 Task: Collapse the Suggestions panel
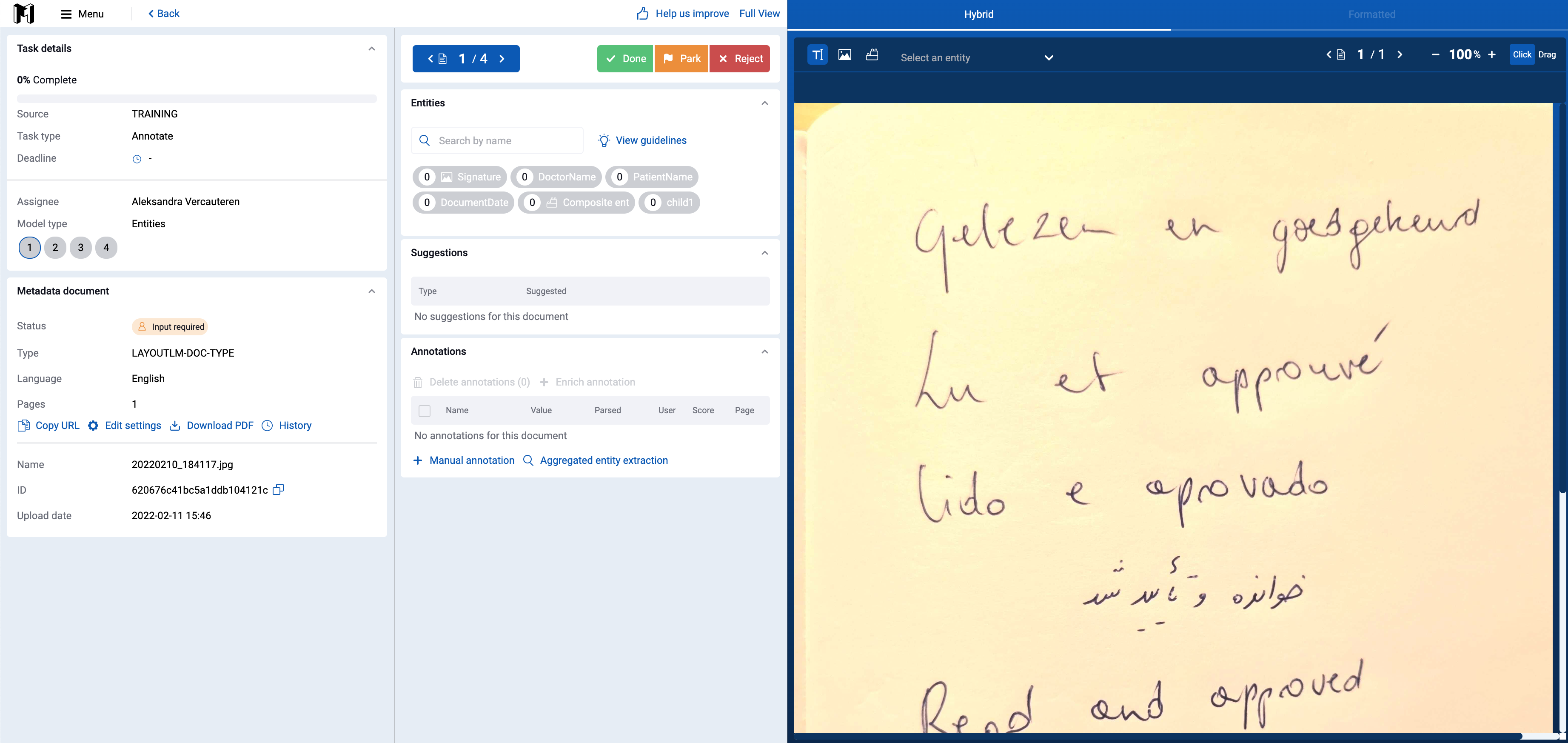click(x=764, y=253)
